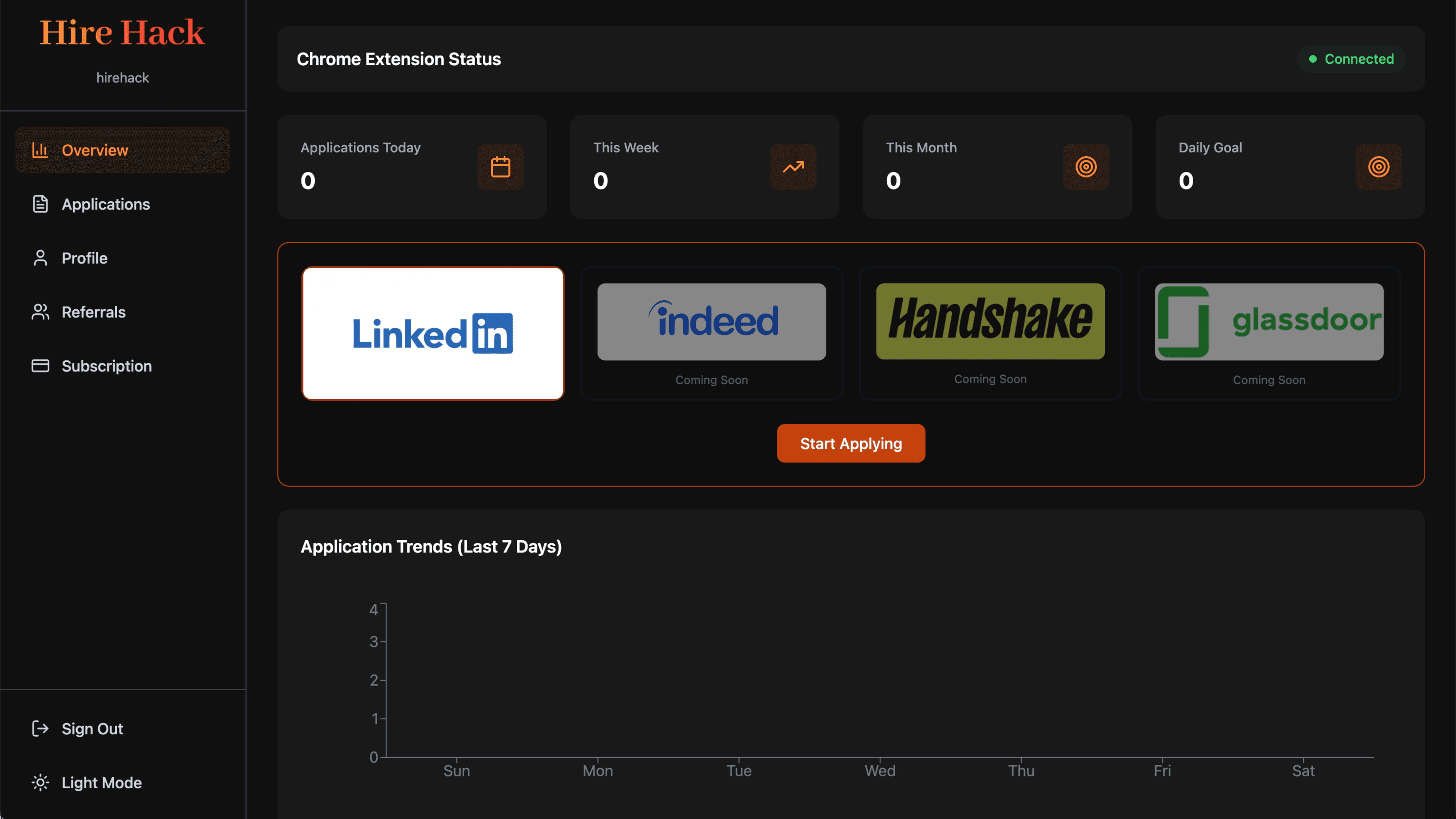This screenshot has width=1456, height=819.
Task: Click the calendar icon on Applications Today card
Action: tap(500, 167)
